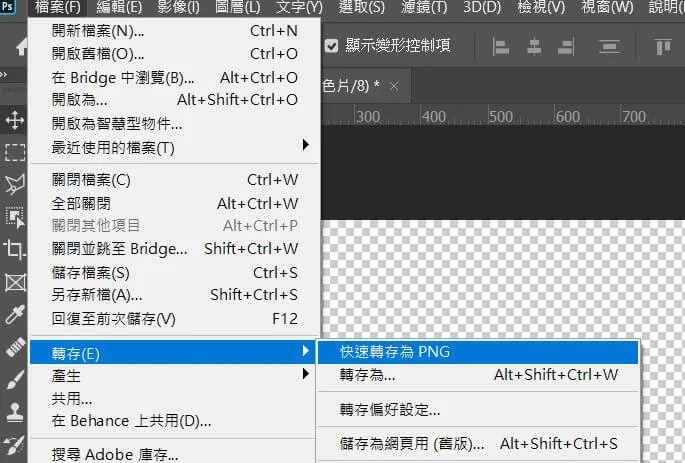Open the 檢視(V) menu
Viewport: 685px width, 463px height.
(541, 7)
